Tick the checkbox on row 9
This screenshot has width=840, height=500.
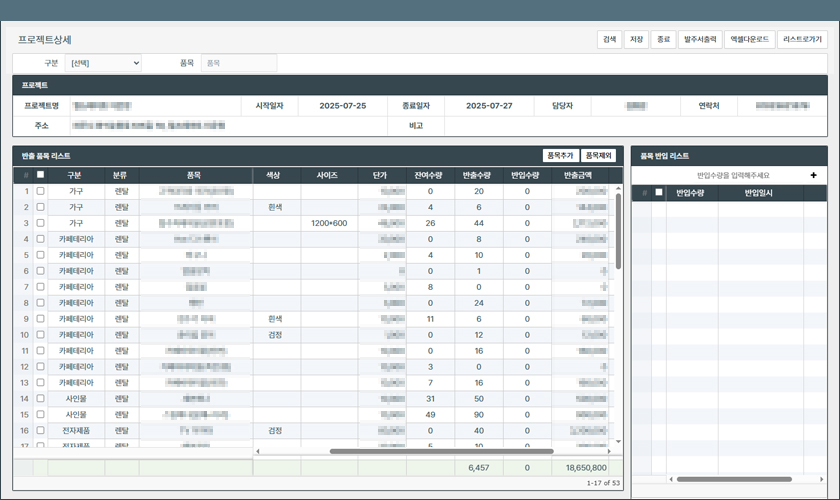click(41, 319)
